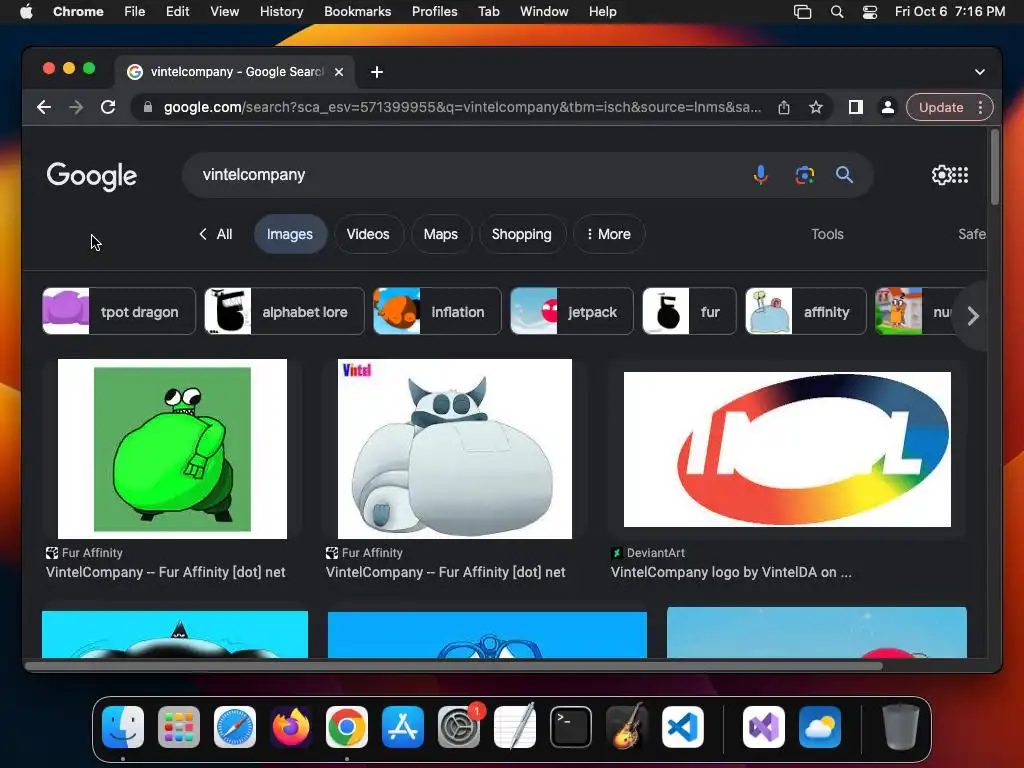Viewport: 1024px width, 768px height.
Task: Open Google quick settings gear
Action: 941,175
